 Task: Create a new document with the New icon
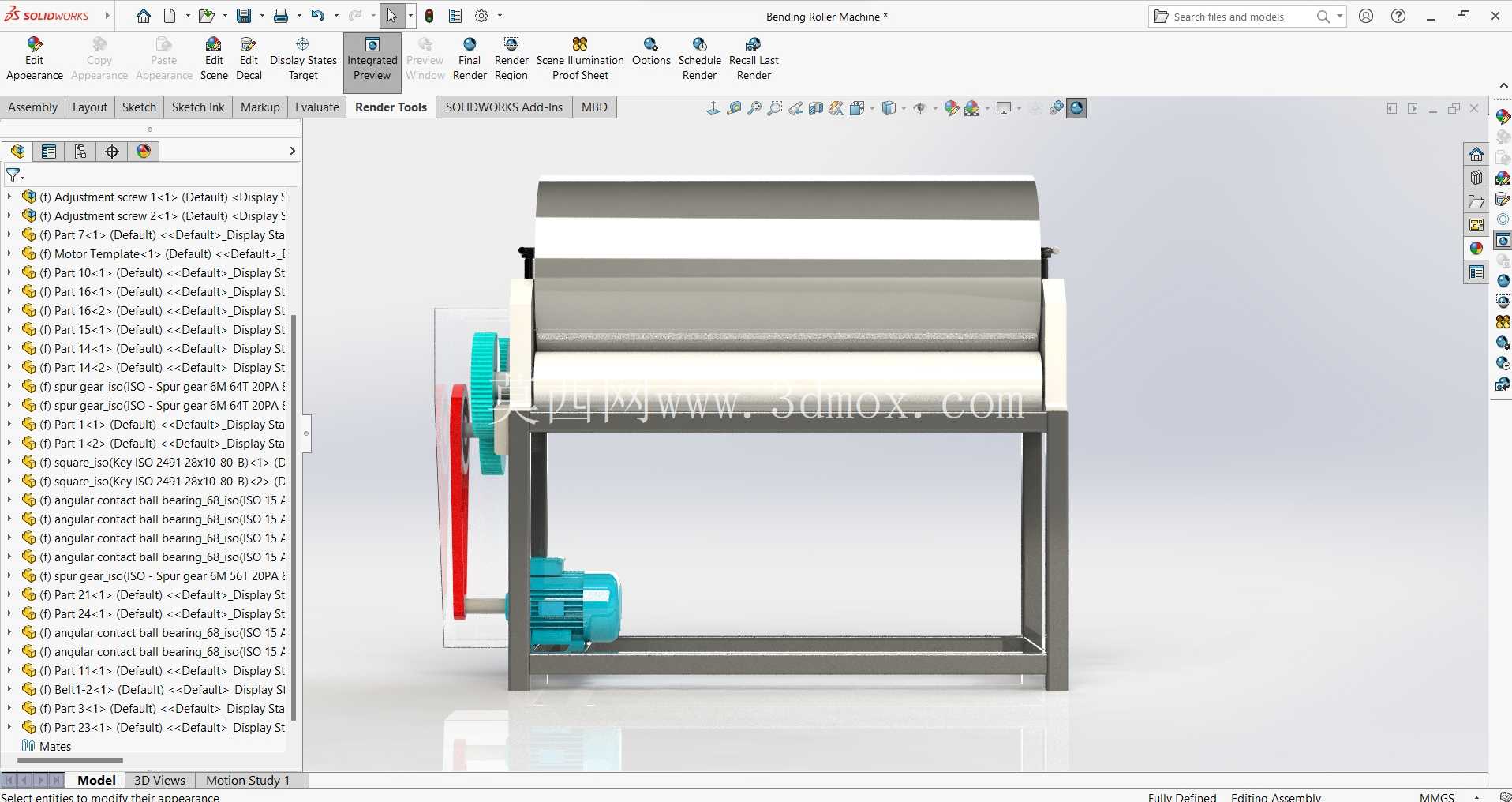coord(170,16)
